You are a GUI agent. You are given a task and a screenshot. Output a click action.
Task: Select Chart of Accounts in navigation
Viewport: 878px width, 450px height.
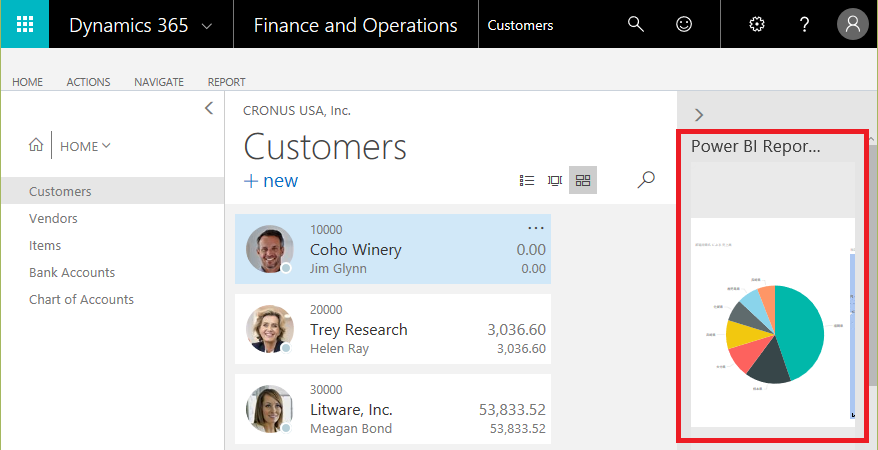click(x=81, y=299)
